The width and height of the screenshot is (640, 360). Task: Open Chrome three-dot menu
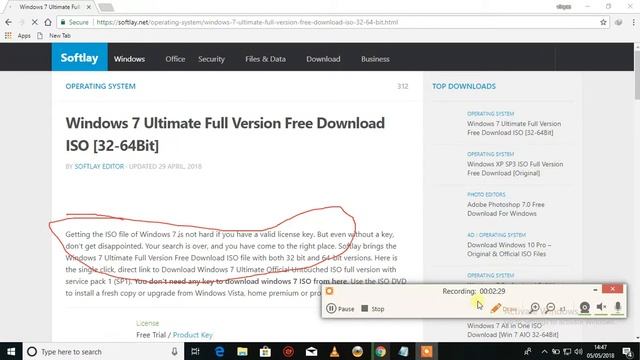point(633,22)
